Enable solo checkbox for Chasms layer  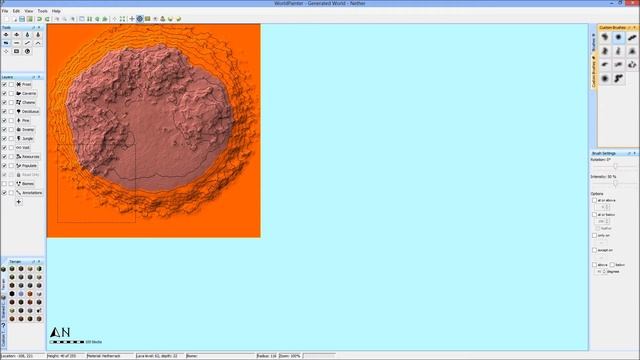tap(11, 102)
